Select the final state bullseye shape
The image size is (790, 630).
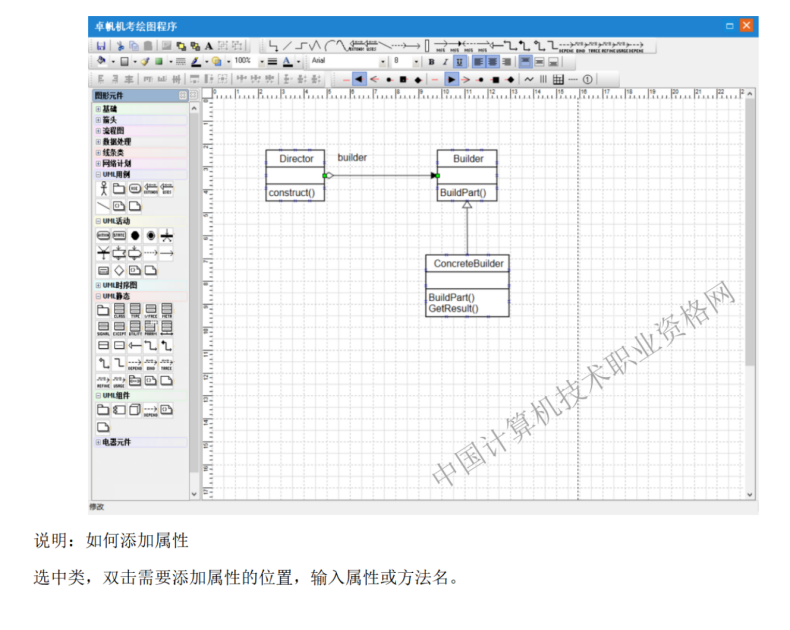point(151,236)
